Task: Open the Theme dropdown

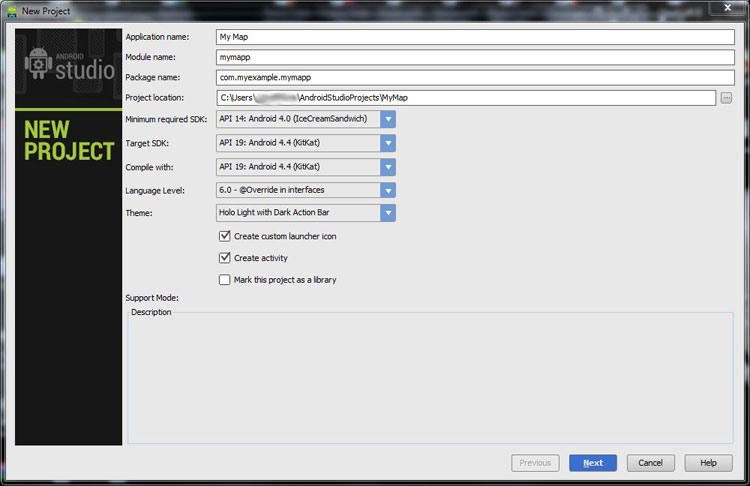Action: tap(387, 213)
